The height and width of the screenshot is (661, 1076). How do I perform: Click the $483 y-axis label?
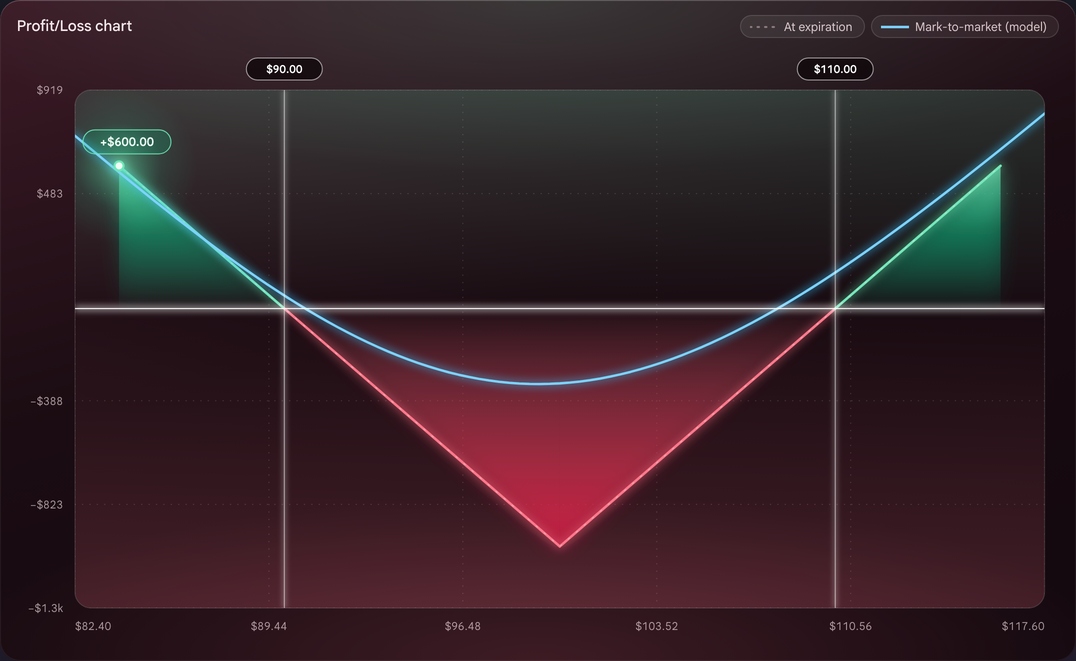(x=49, y=194)
